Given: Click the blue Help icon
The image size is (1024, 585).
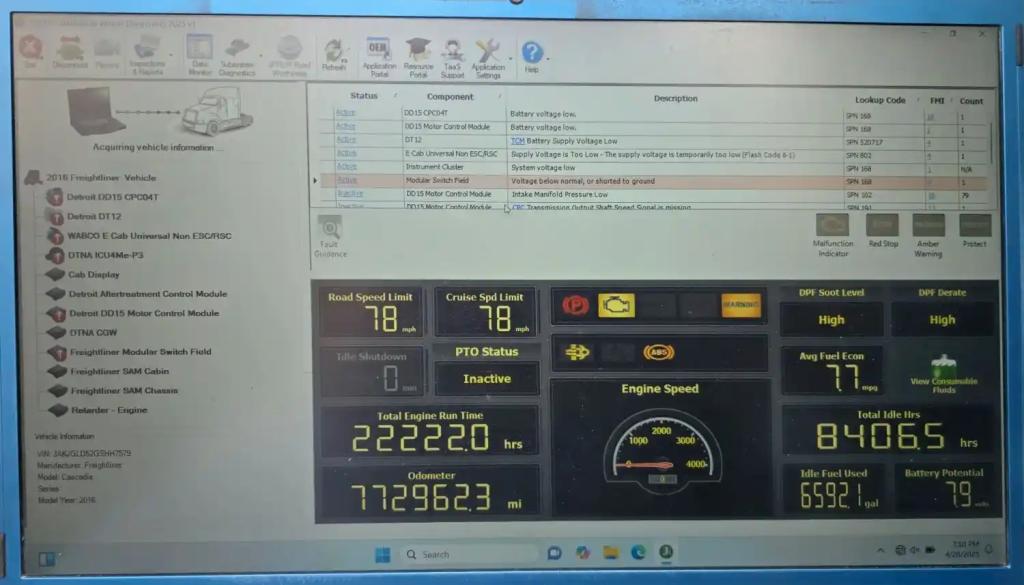Looking at the screenshot, I should [532, 54].
